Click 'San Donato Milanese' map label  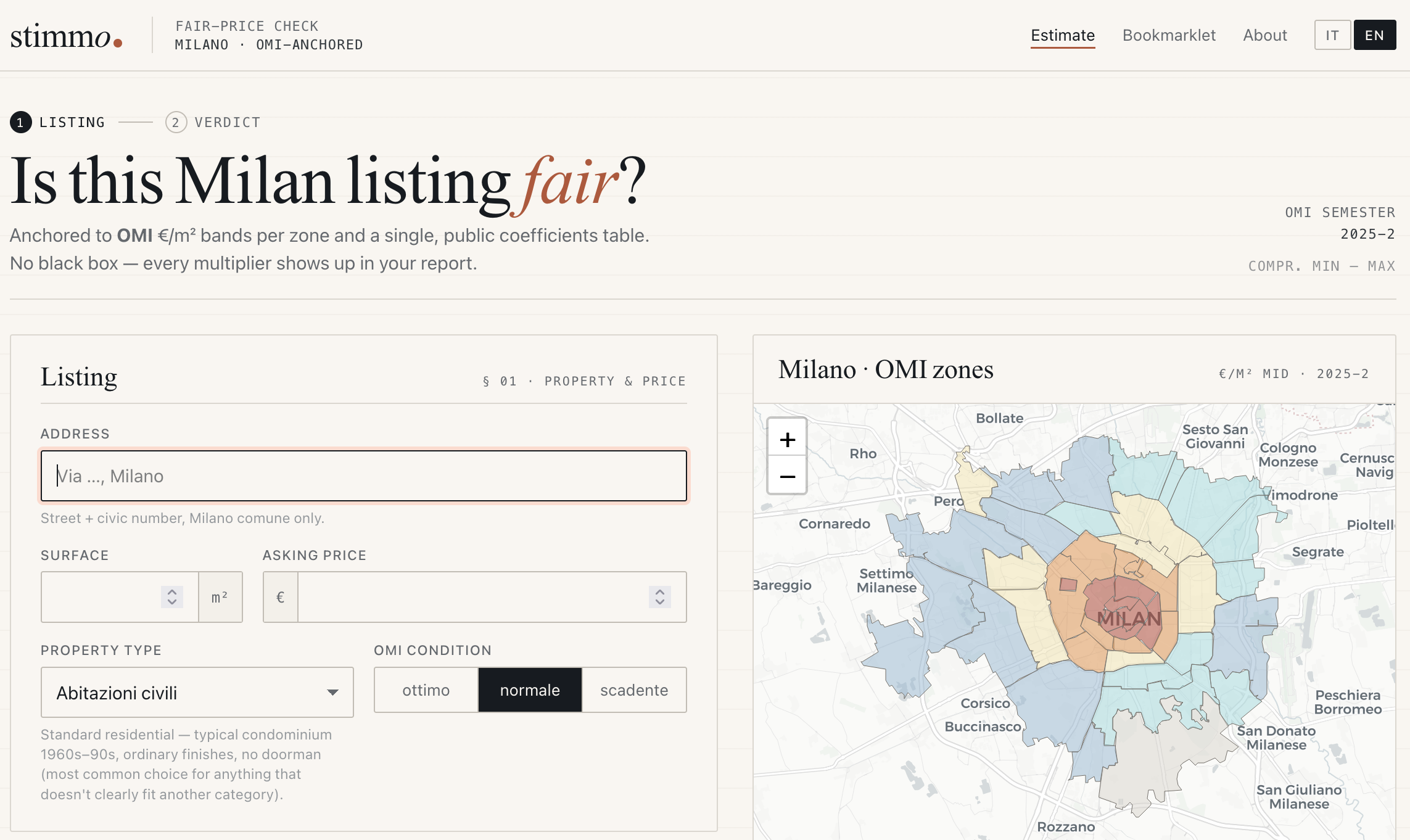1276,738
